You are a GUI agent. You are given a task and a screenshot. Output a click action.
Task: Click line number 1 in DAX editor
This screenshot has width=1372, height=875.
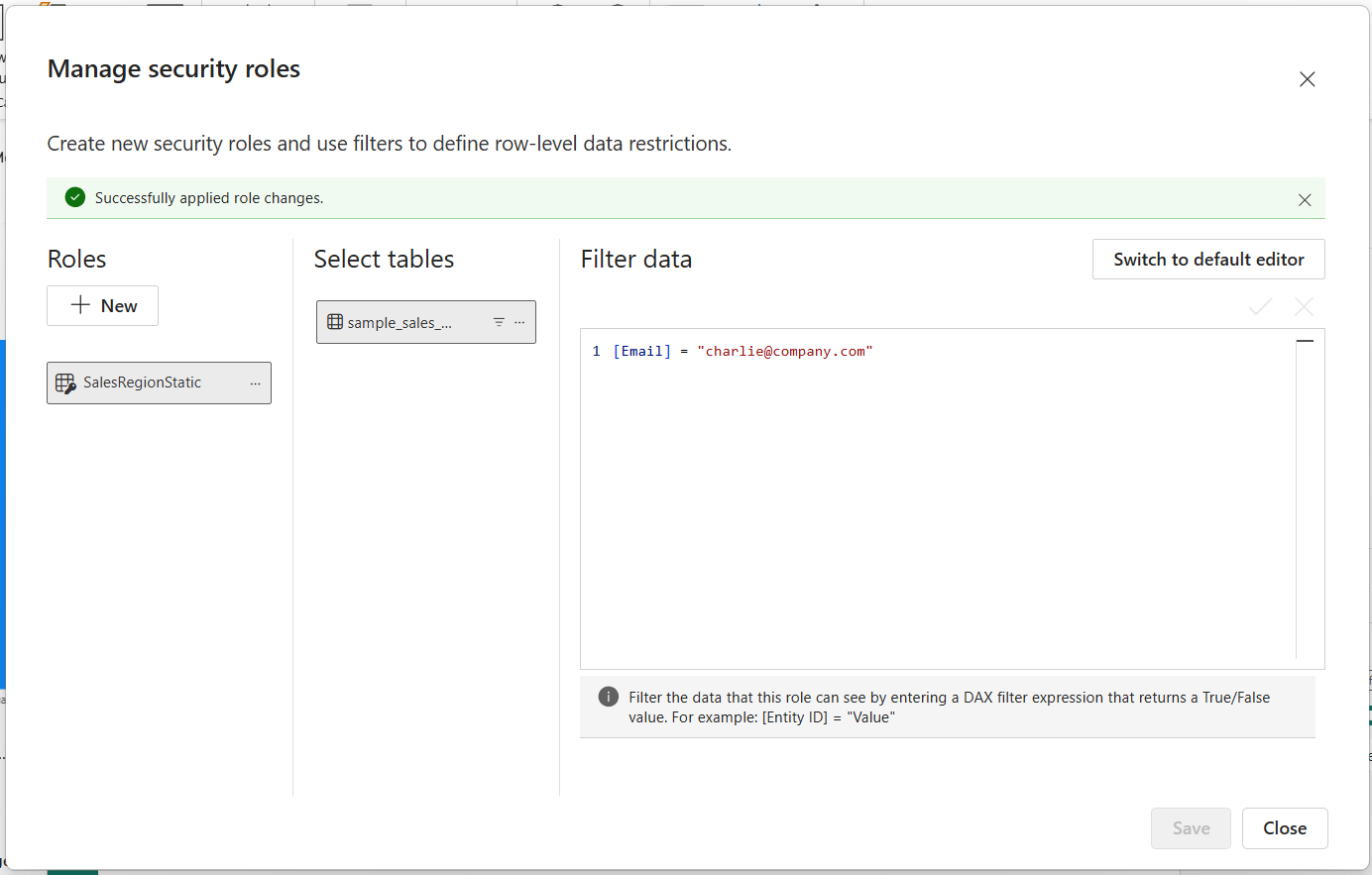(597, 352)
